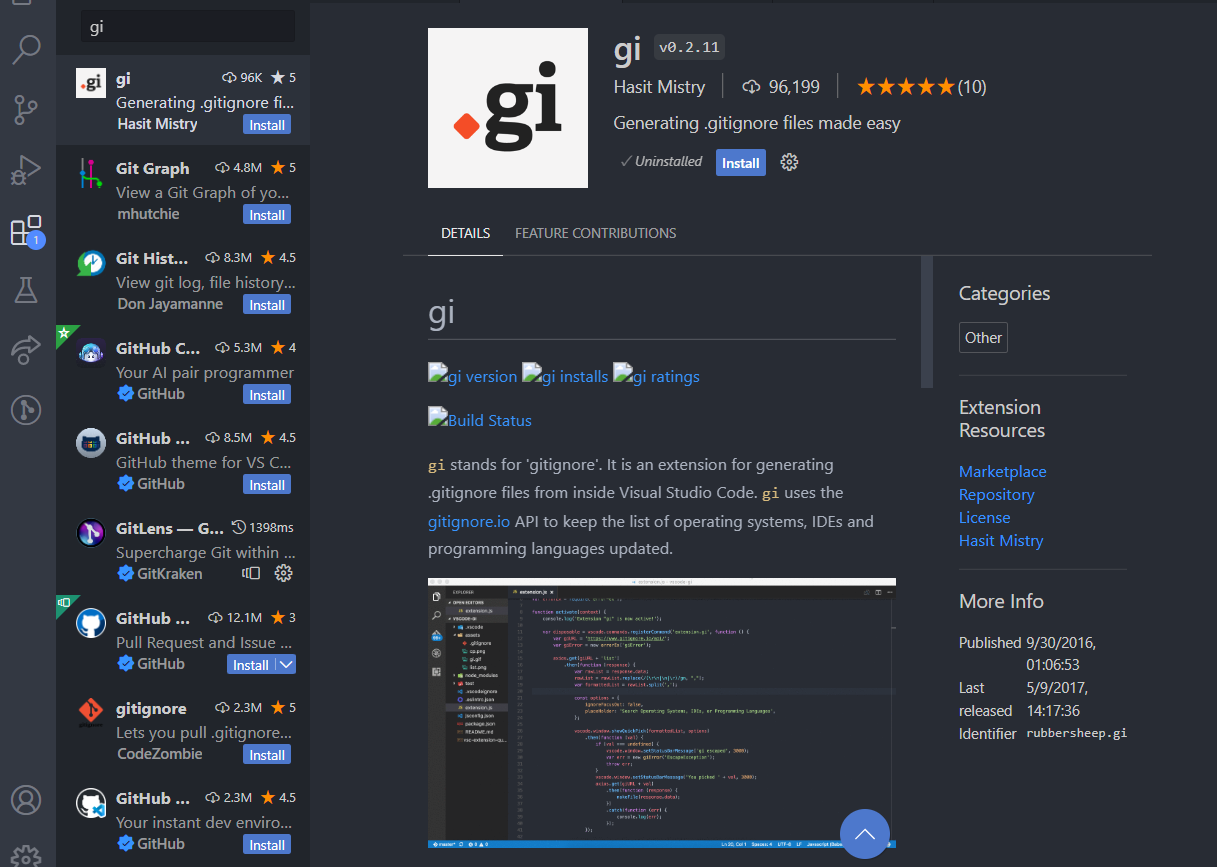Open the Accounts menu icon
The width and height of the screenshot is (1217, 867).
pyautogui.click(x=26, y=801)
